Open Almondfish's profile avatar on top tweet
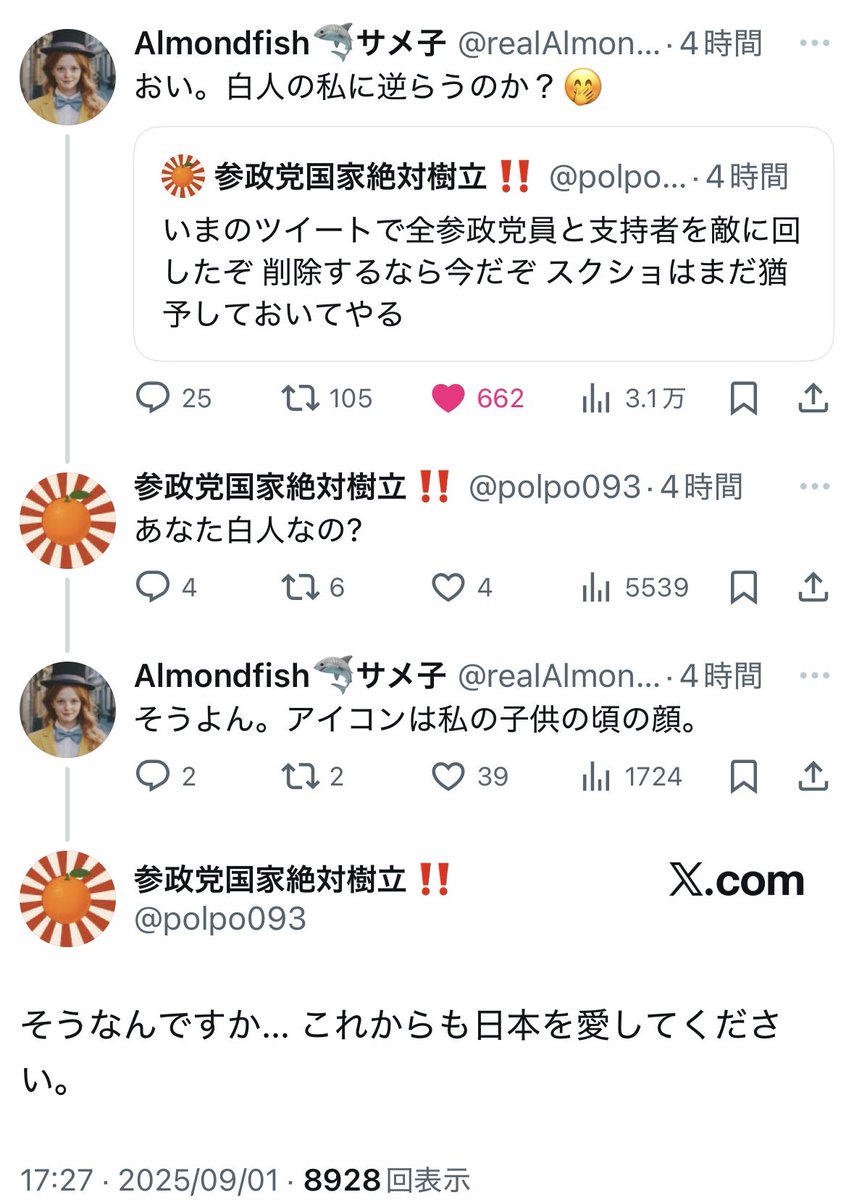 [68, 77]
